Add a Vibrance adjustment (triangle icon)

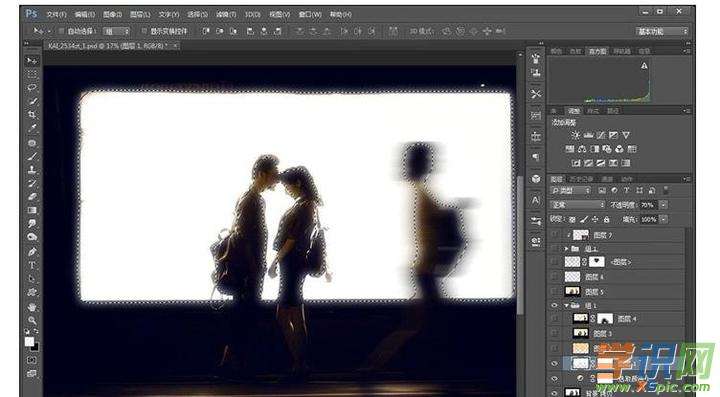click(x=625, y=135)
